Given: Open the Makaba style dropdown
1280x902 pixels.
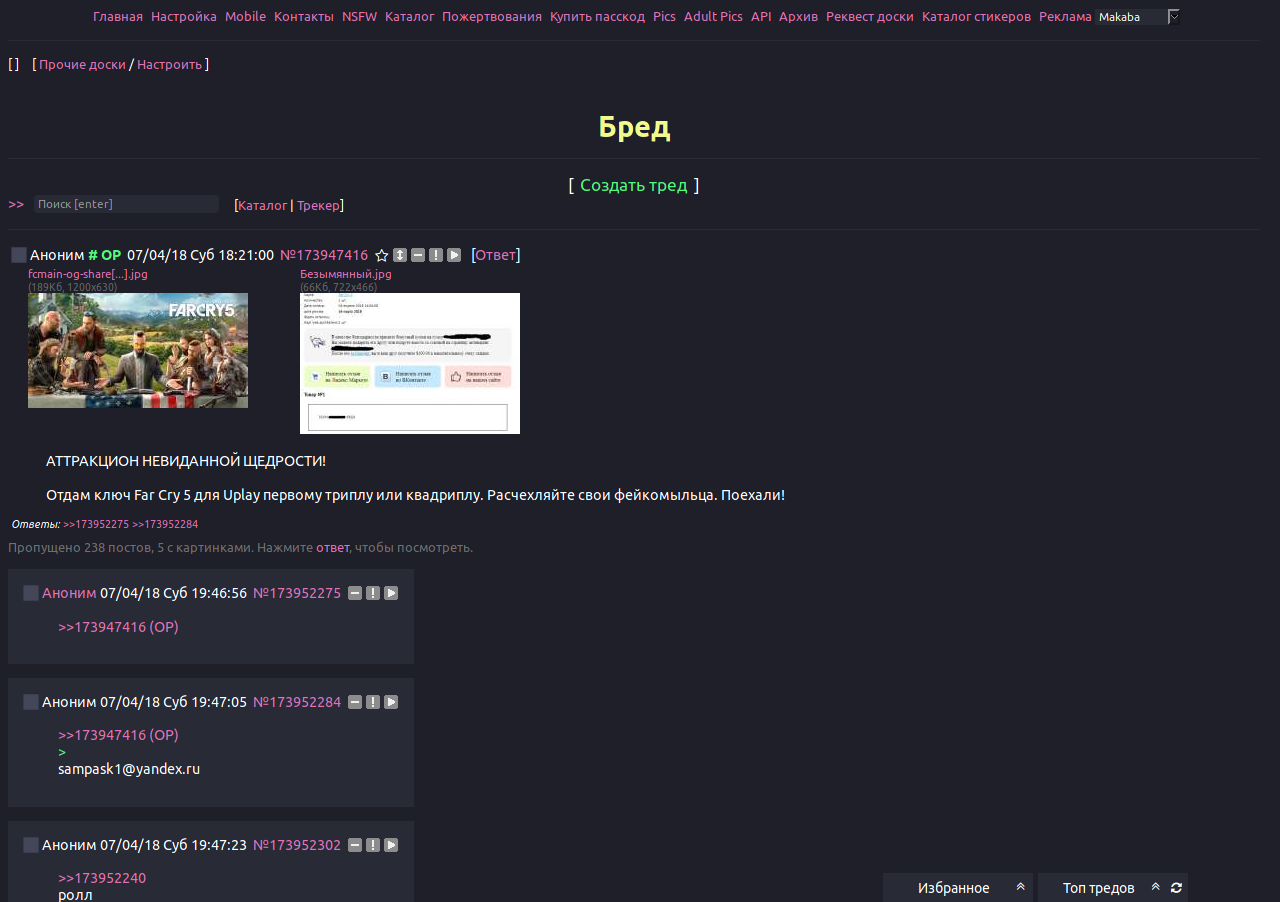Looking at the screenshot, I should (x=1138, y=17).
